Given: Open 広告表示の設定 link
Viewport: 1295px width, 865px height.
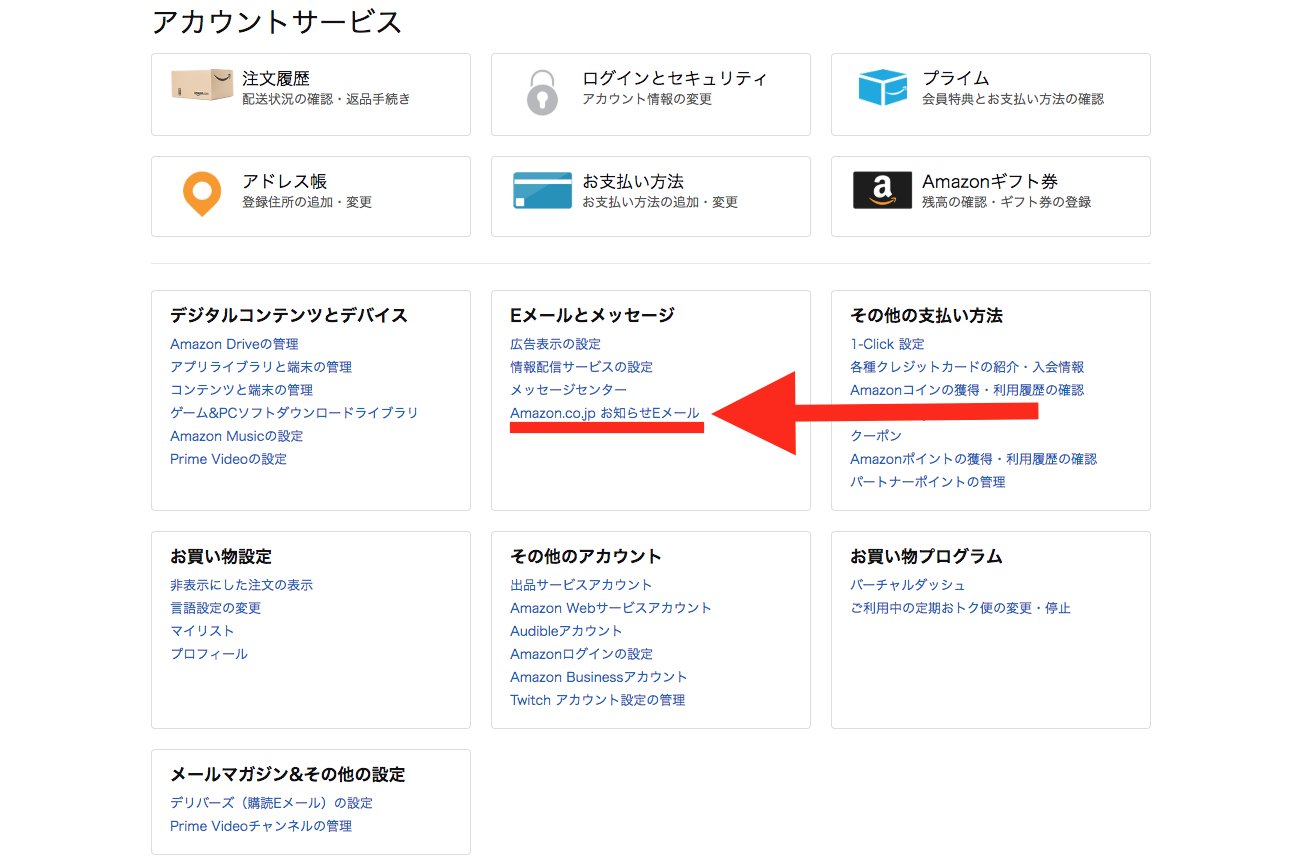Looking at the screenshot, I should coord(555,344).
